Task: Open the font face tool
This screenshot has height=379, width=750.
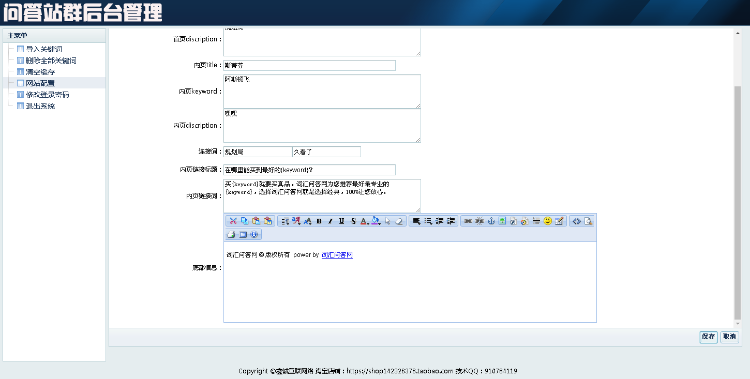Action: click(x=296, y=221)
